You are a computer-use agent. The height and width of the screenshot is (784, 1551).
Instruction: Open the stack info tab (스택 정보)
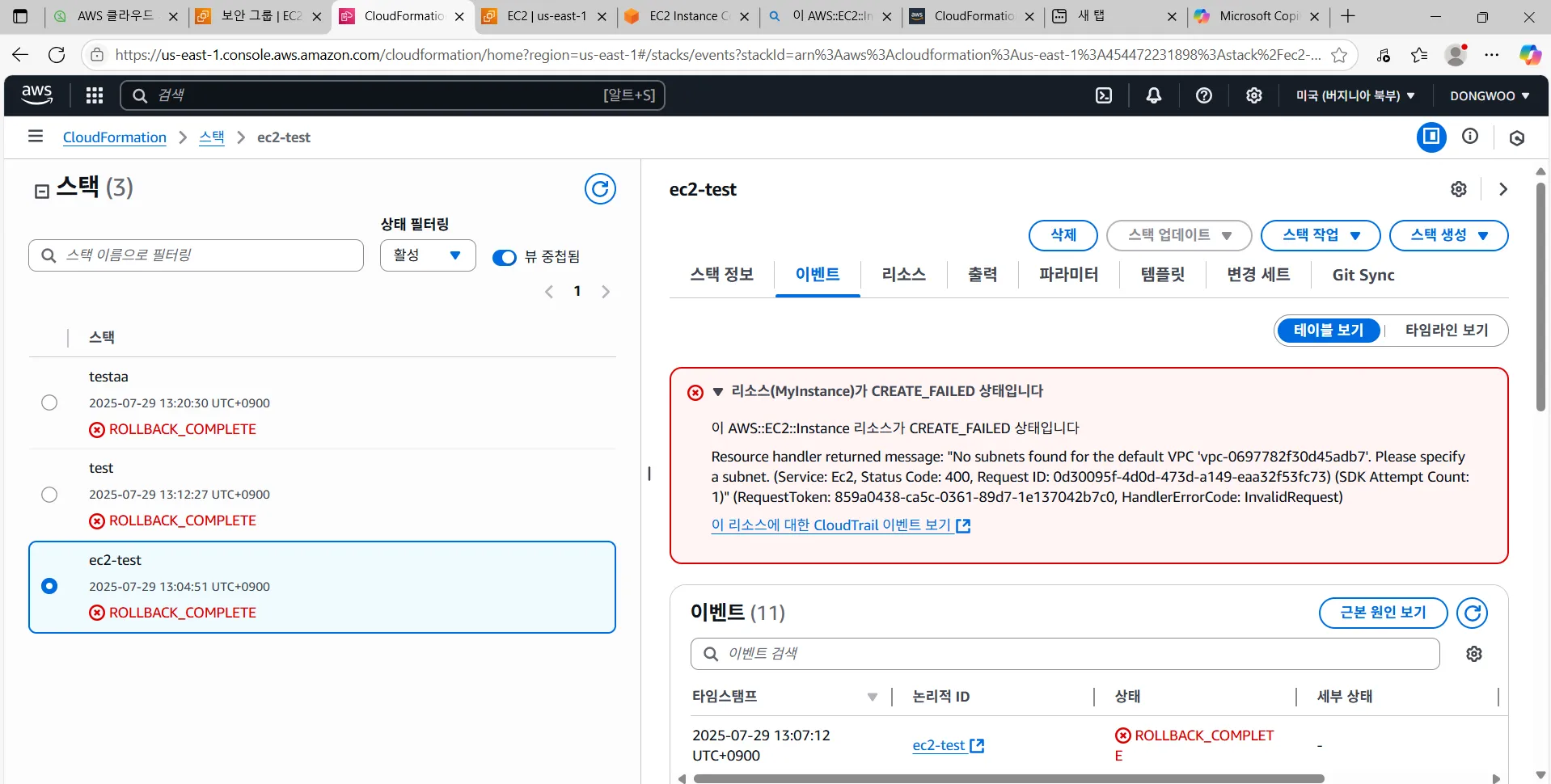(x=721, y=275)
